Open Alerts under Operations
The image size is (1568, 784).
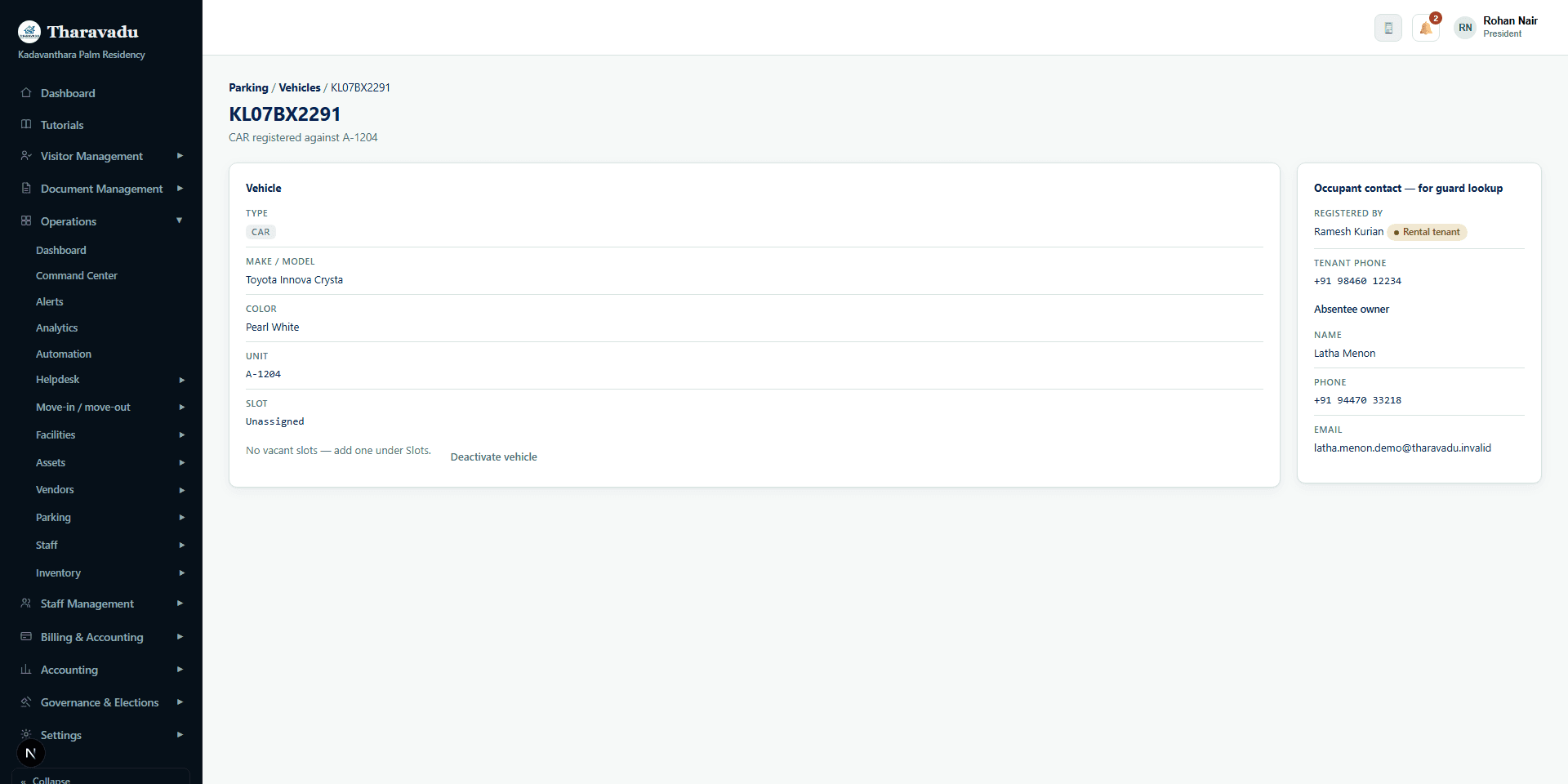(50, 301)
